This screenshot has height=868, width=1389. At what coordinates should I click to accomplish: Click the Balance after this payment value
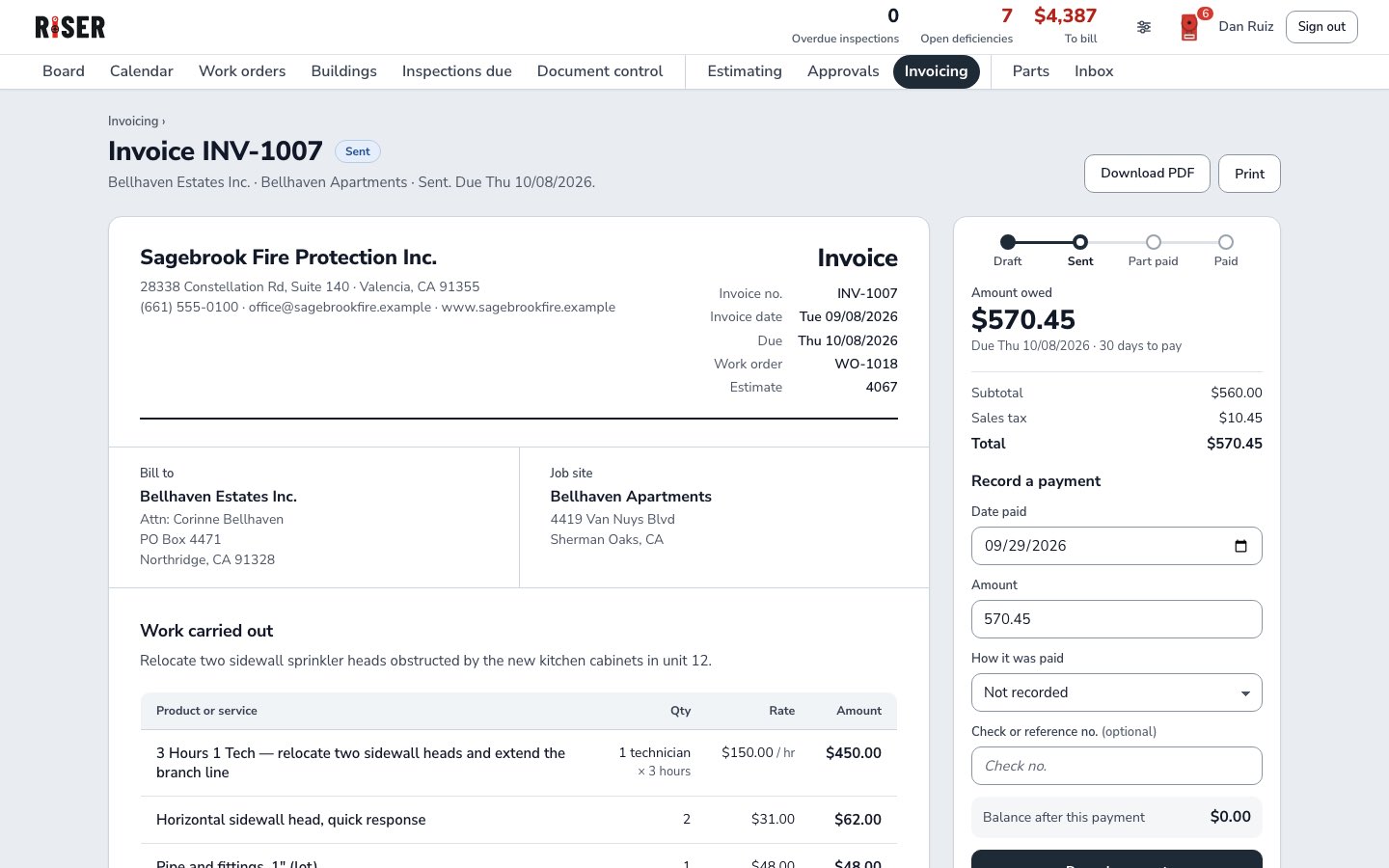(1231, 817)
